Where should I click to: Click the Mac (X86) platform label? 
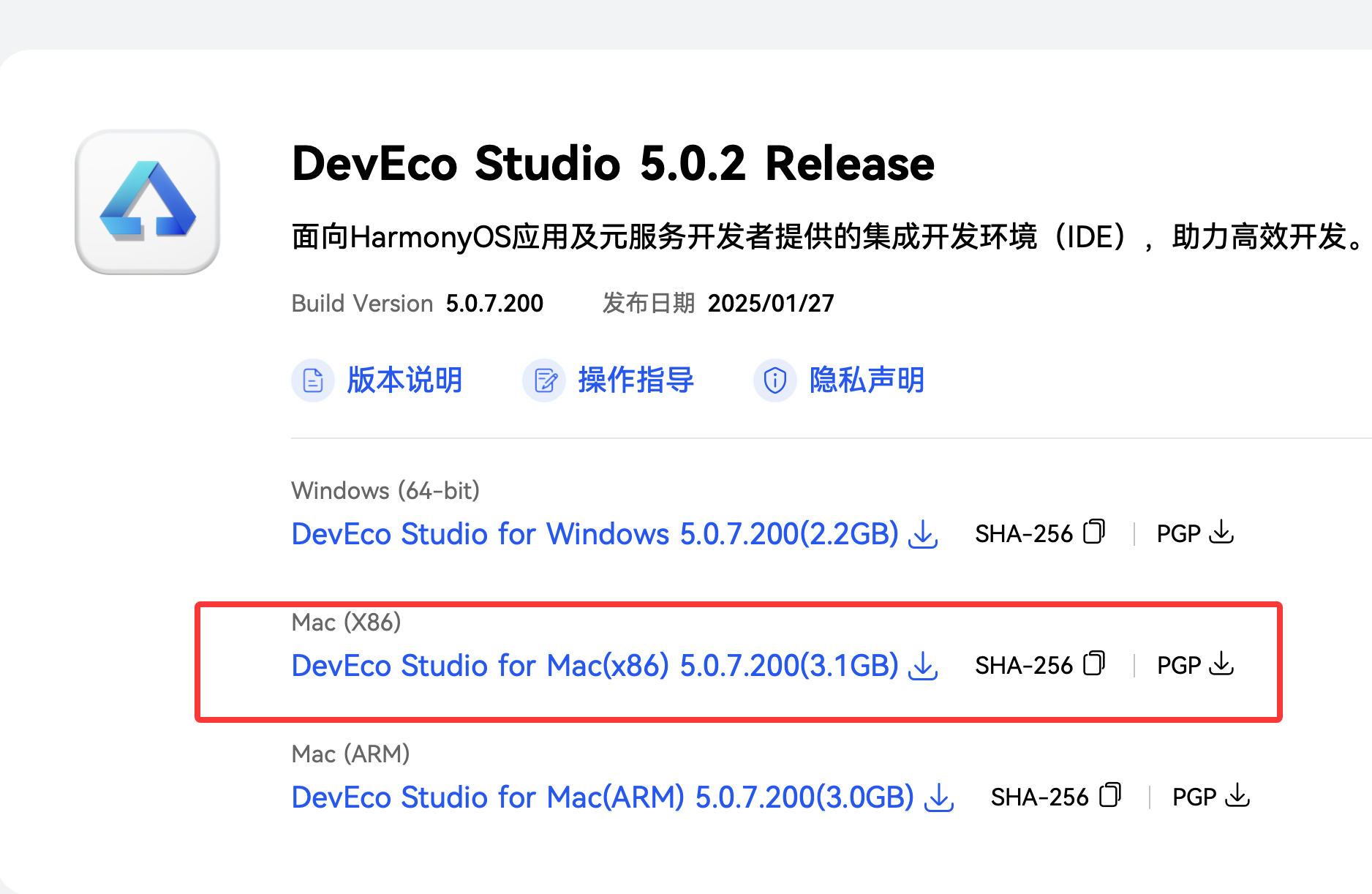pos(347,623)
